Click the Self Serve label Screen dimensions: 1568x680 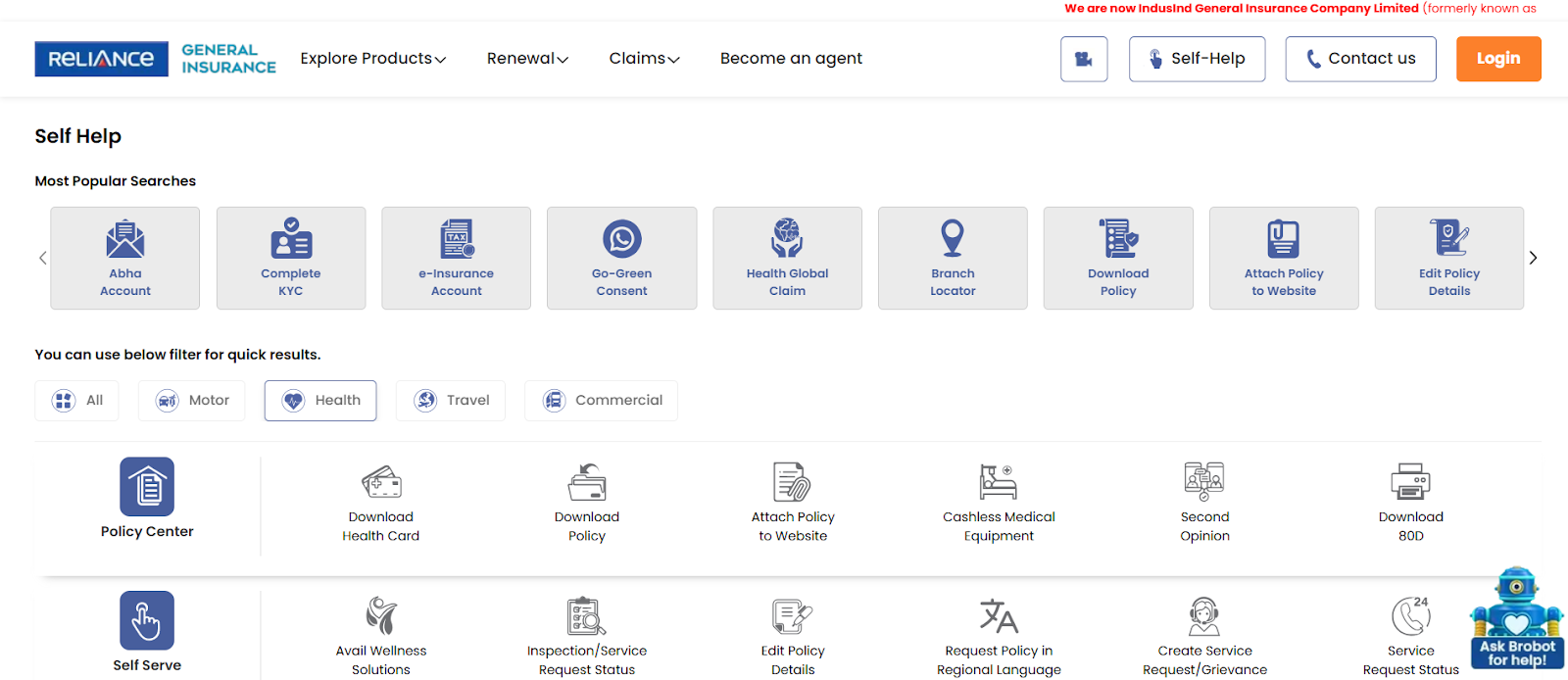pos(147,665)
